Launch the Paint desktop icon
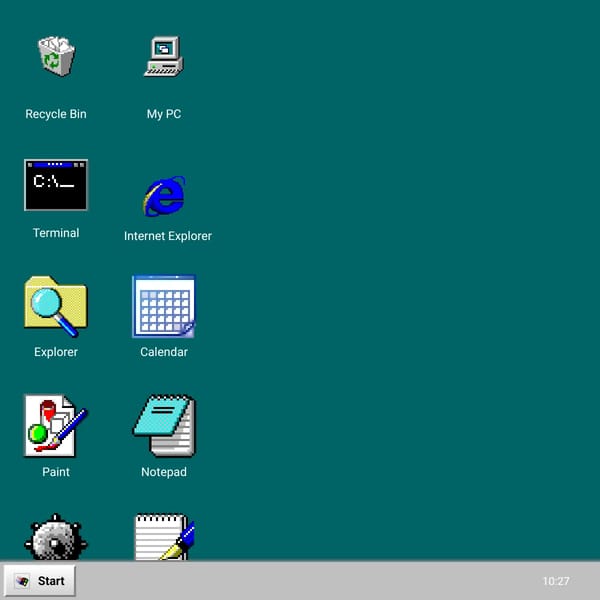Screen dimensions: 600x600 (56, 426)
